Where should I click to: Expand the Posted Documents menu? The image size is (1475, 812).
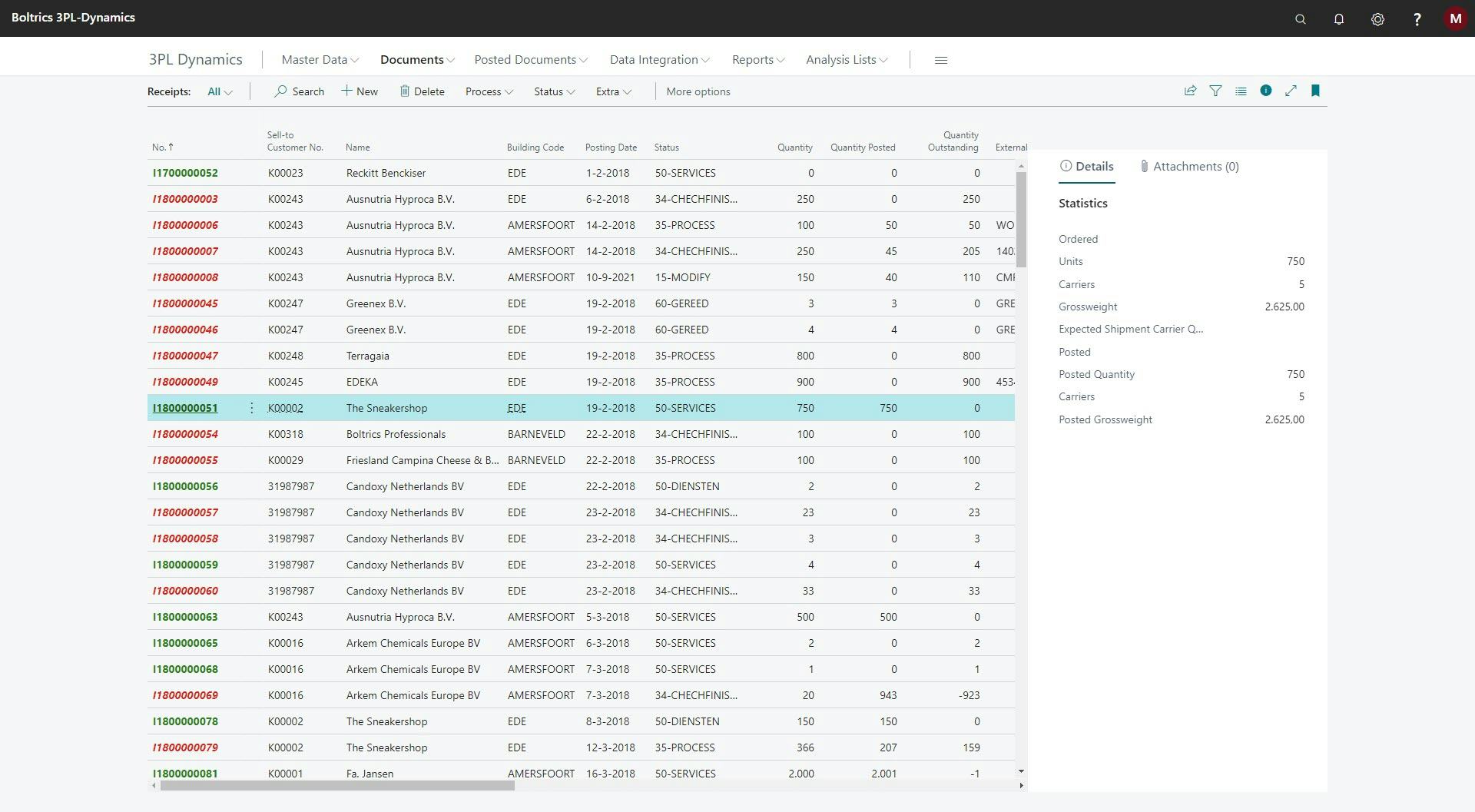531,60
